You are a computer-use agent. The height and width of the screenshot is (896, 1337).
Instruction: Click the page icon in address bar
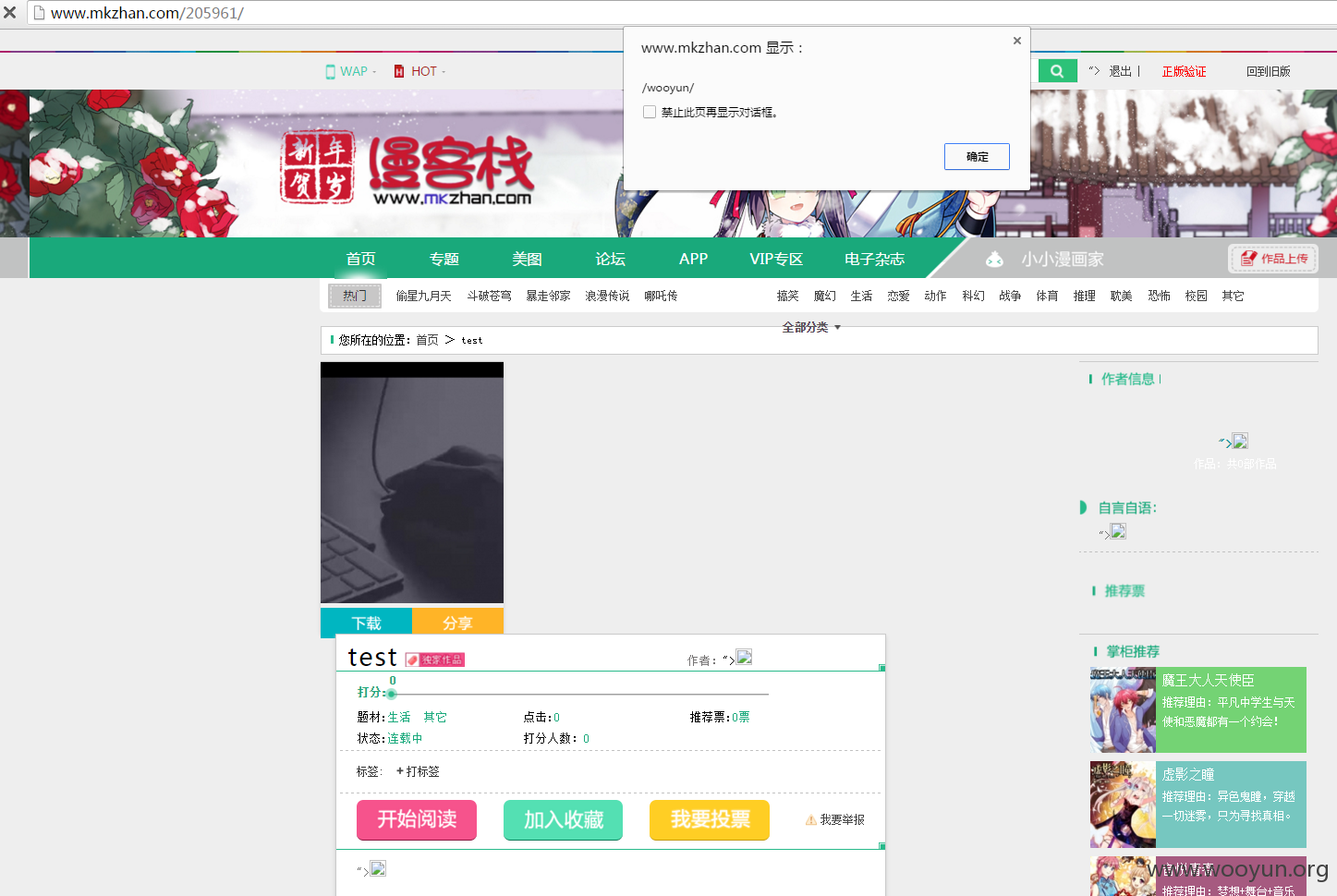(x=39, y=13)
